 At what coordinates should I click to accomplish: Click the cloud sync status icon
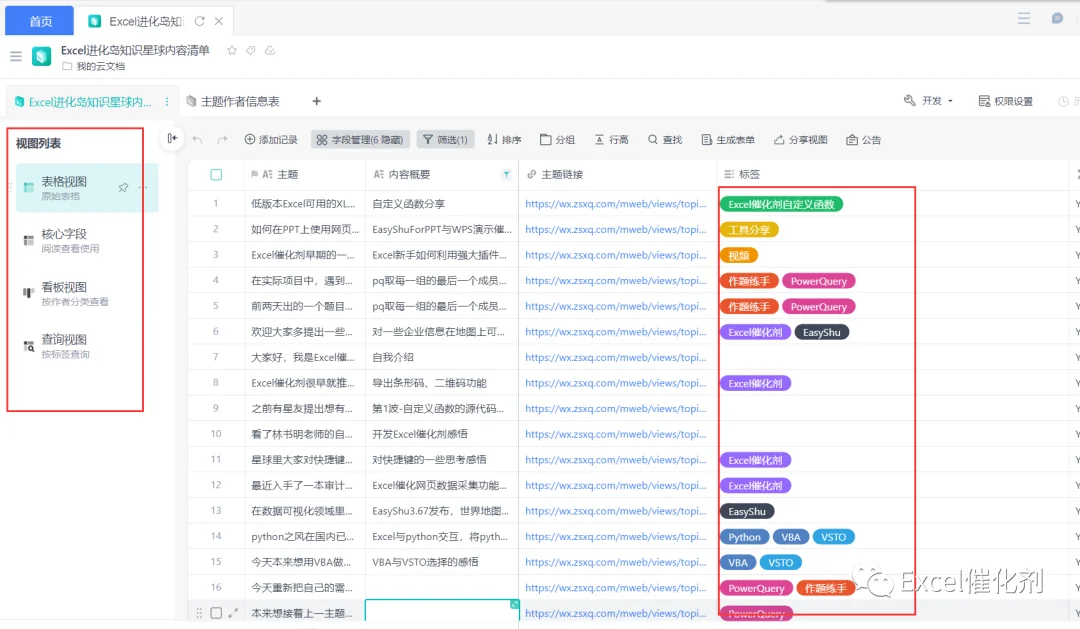270,50
